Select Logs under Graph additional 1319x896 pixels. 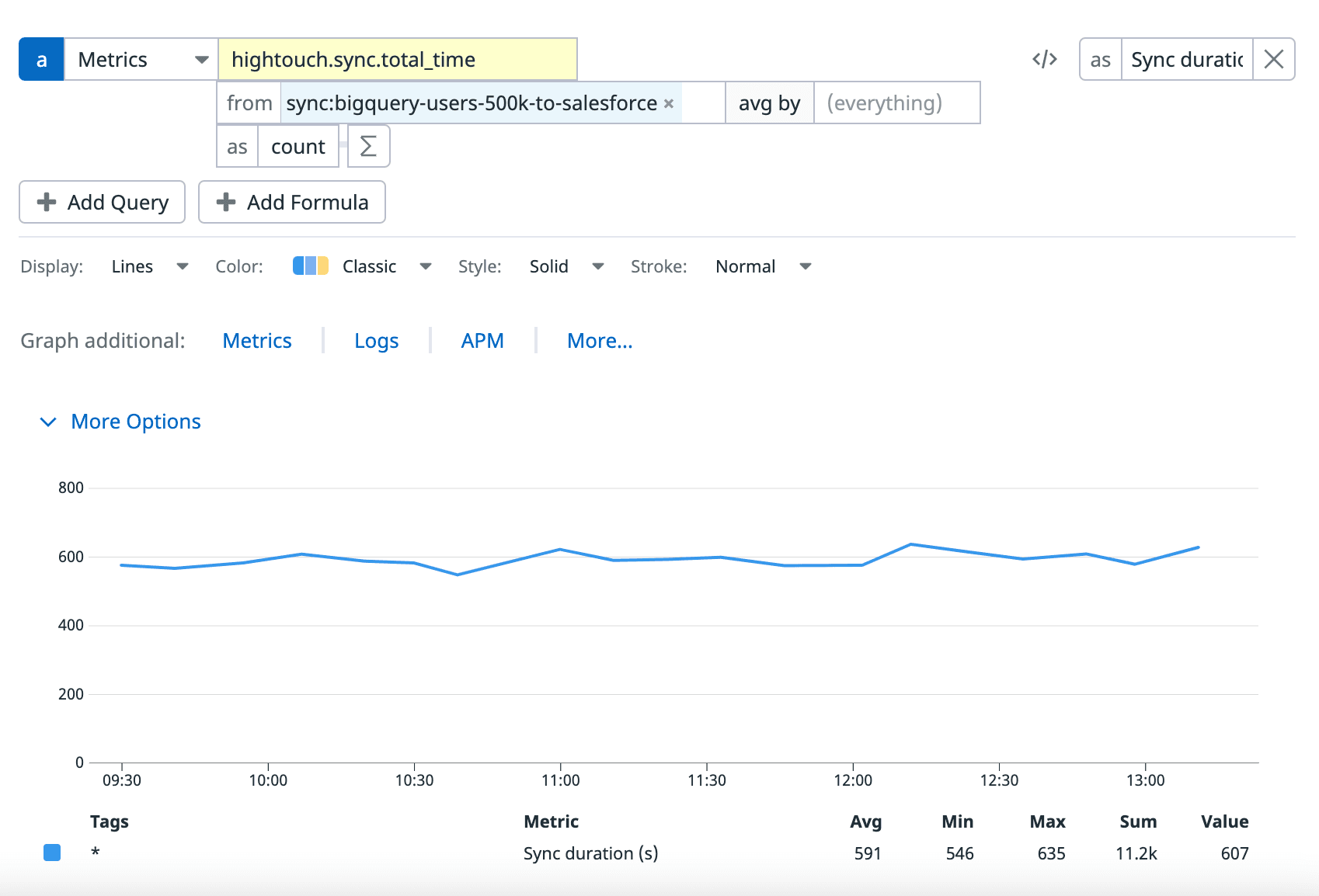[376, 341]
